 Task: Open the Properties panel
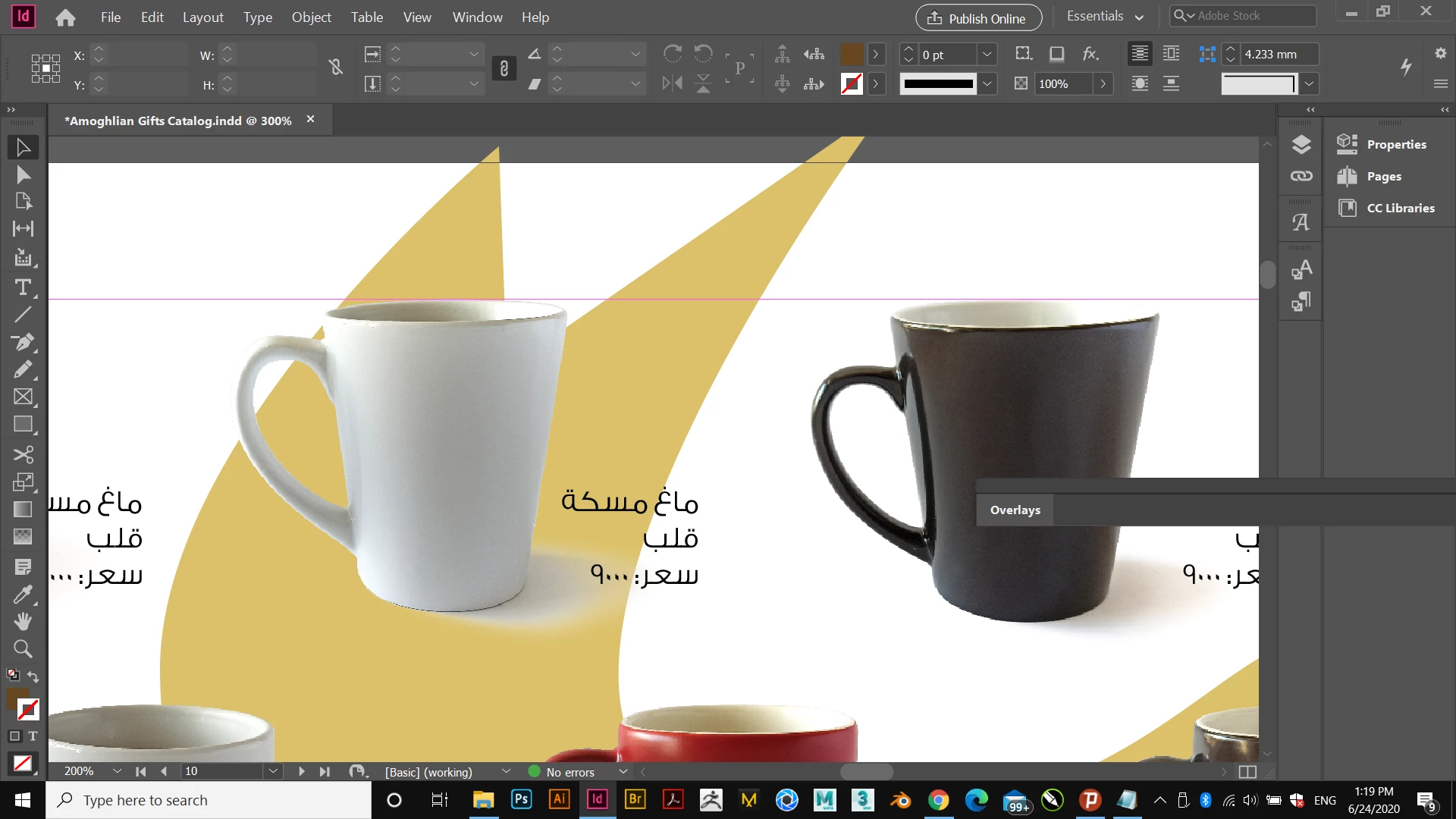pos(1396,144)
